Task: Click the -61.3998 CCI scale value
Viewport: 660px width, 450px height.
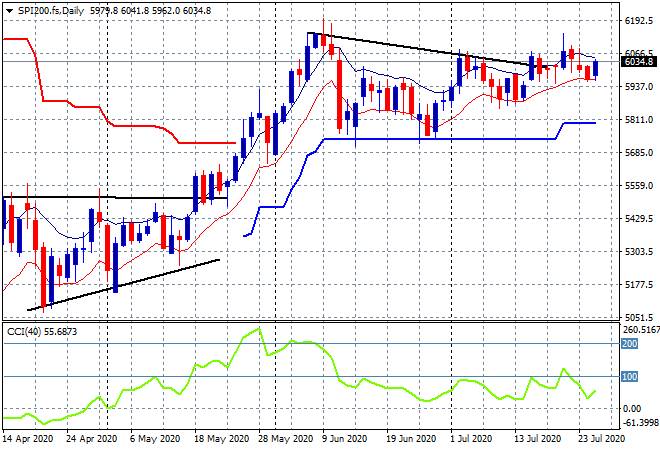Action: [641, 422]
